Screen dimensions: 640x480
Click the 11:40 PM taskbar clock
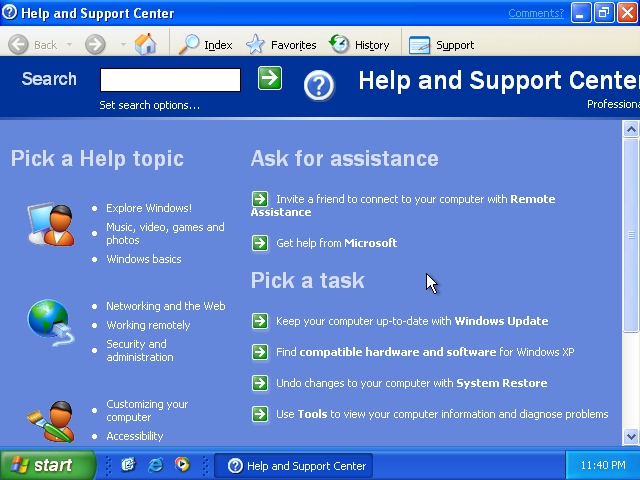point(603,465)
